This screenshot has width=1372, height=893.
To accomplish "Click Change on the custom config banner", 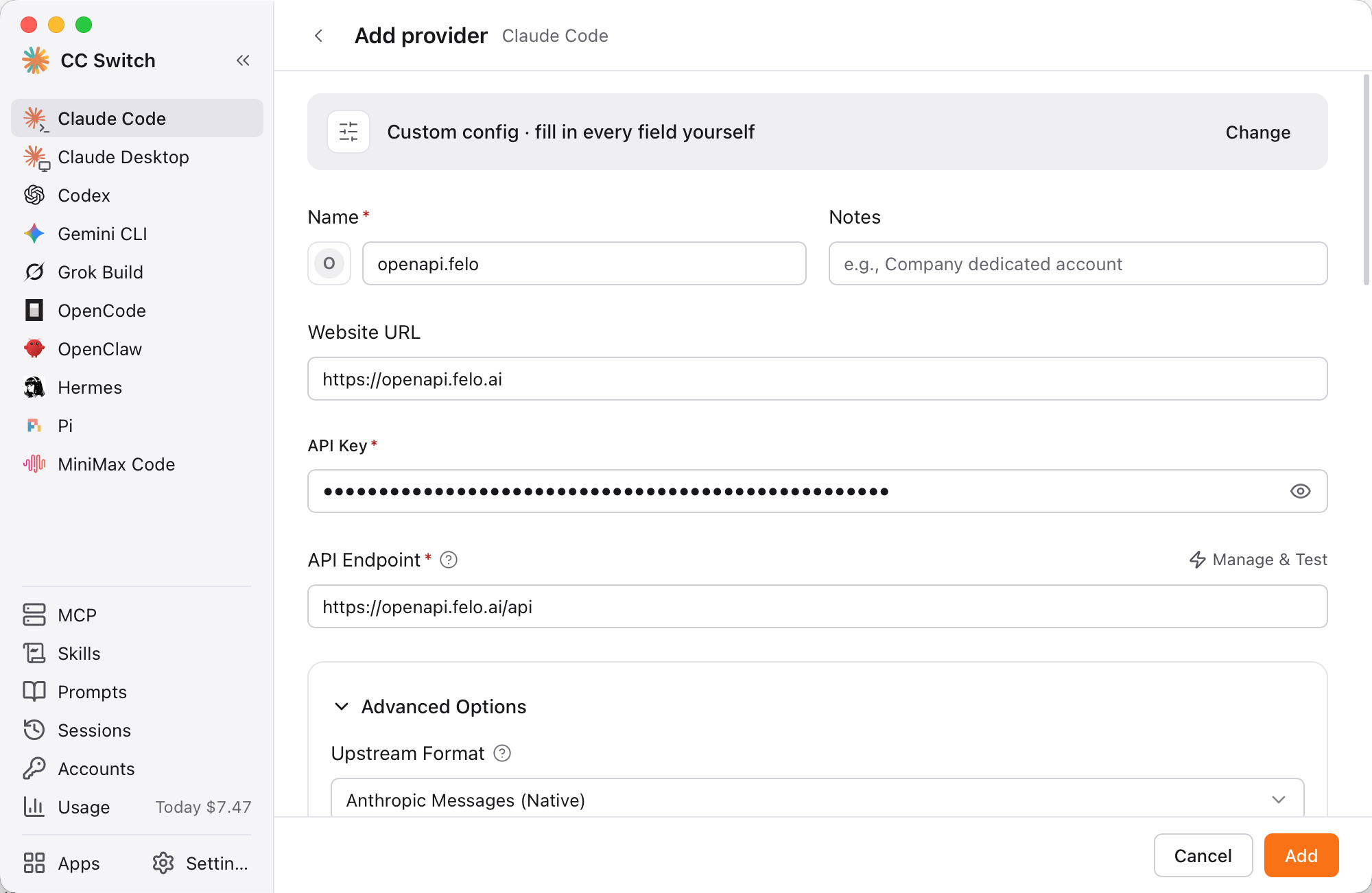I will coord(1257,132).
